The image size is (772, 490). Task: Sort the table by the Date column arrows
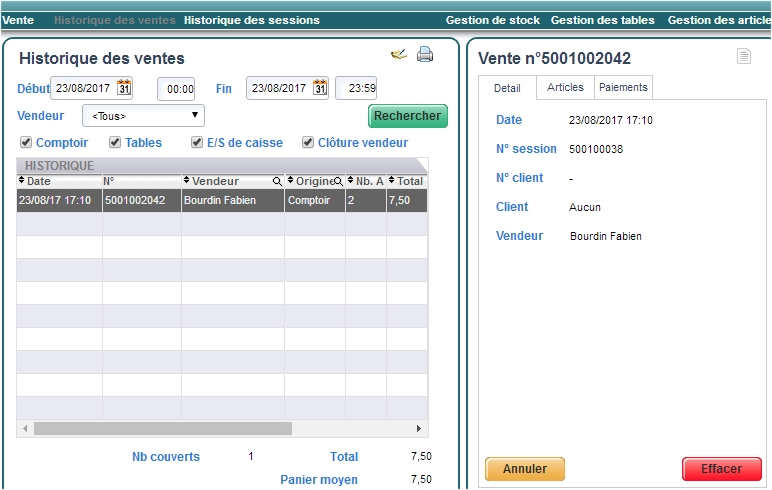22,181
